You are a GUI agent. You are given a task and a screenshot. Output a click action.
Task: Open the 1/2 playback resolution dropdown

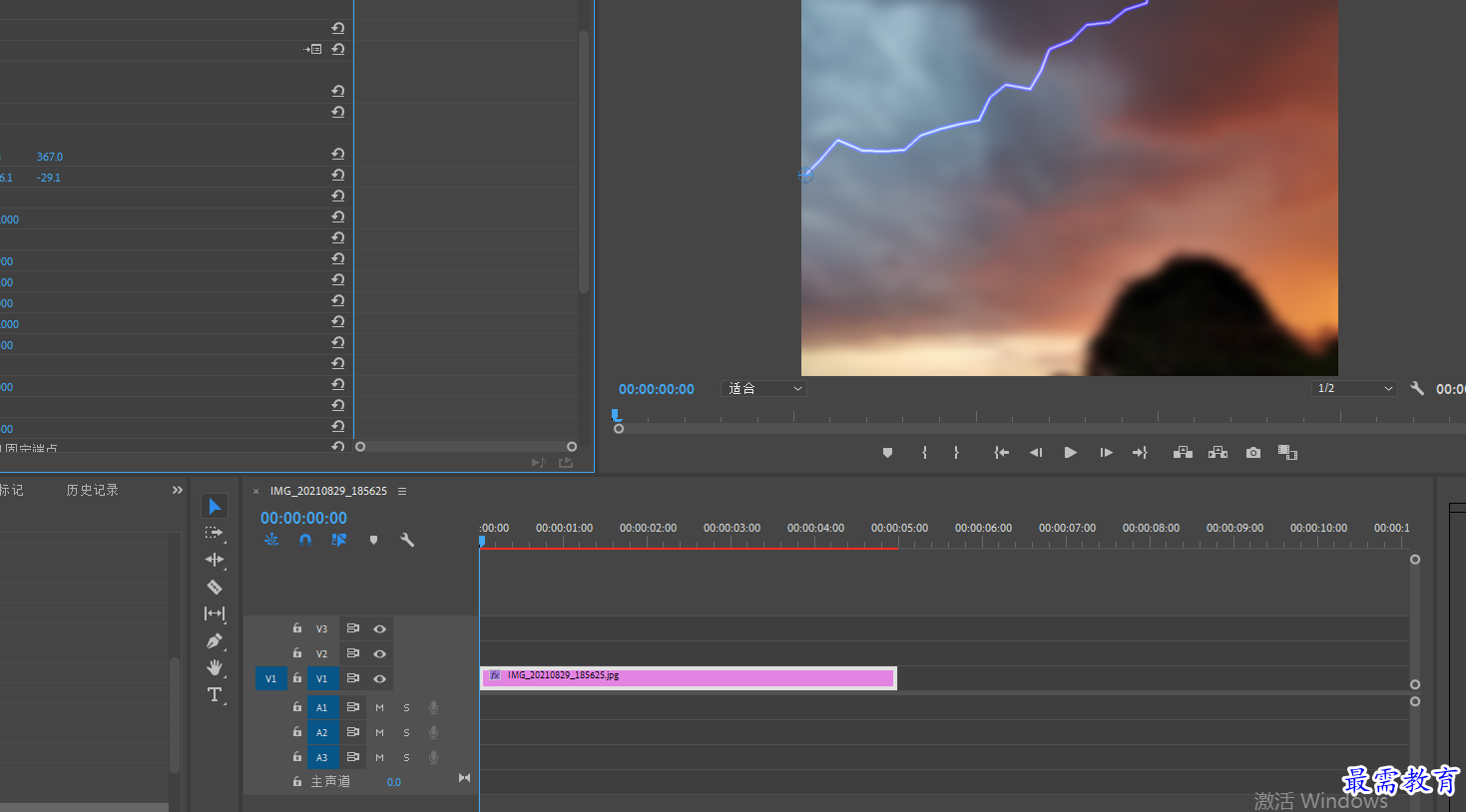pos(1354,388)
